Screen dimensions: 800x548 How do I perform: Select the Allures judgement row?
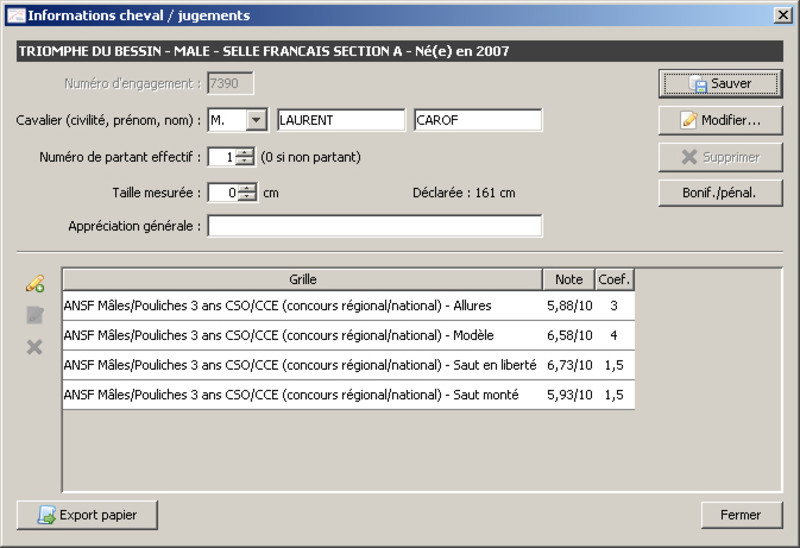pos(348,306)
